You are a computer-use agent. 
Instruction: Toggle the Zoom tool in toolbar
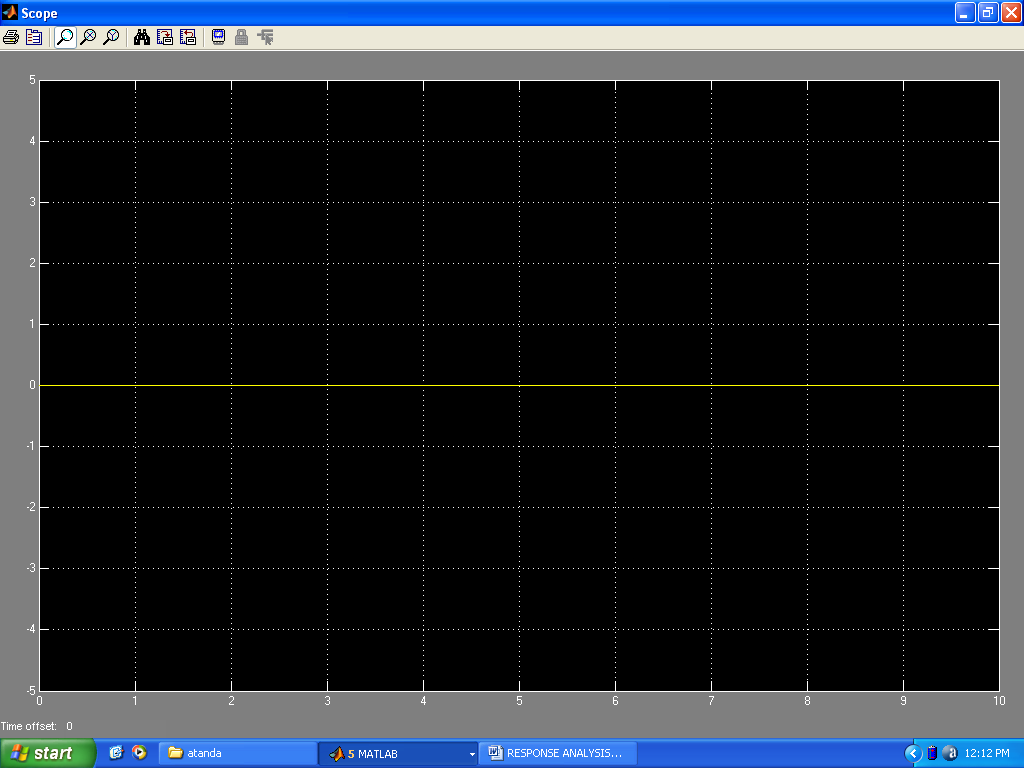[x=65, y=37]
